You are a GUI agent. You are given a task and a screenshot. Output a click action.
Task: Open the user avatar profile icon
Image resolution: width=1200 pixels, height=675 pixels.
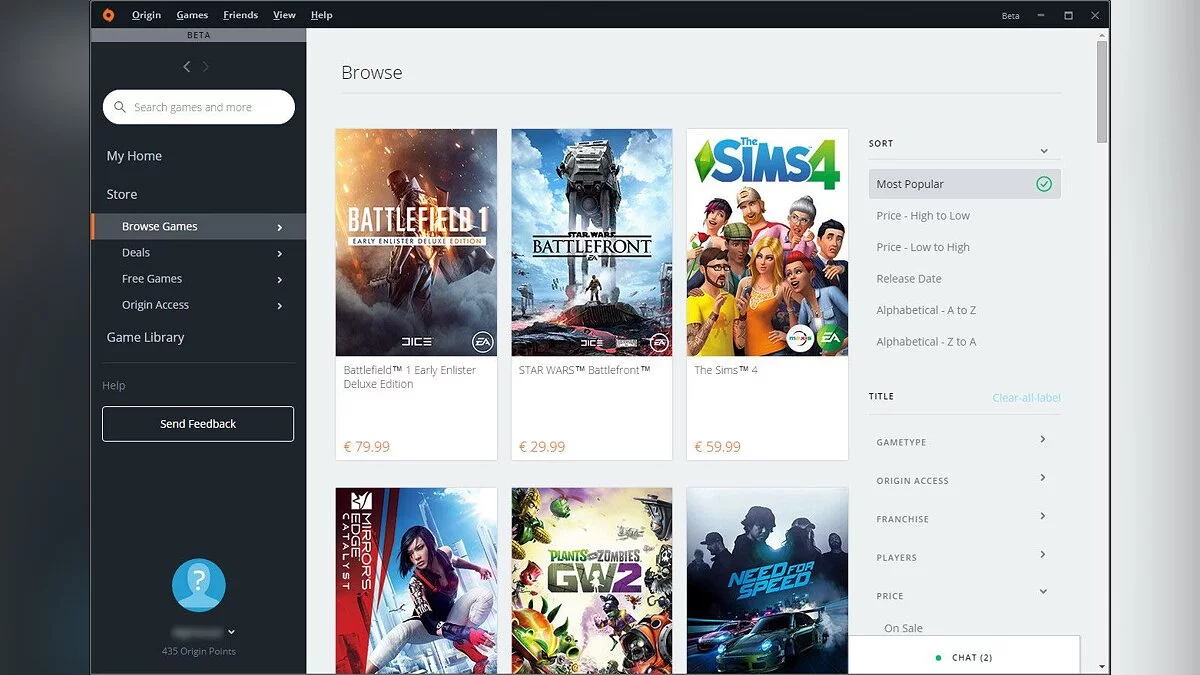coord(198,585)
